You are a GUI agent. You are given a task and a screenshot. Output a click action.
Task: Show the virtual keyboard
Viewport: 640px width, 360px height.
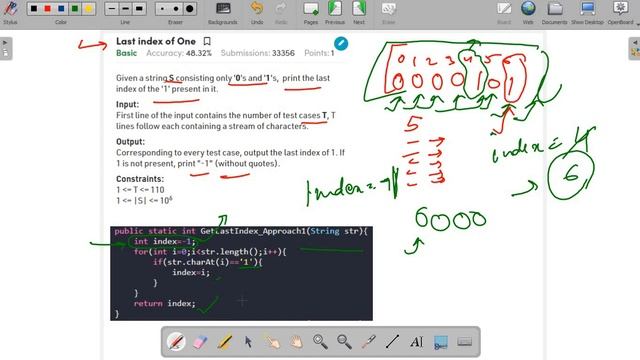point(464,342)
